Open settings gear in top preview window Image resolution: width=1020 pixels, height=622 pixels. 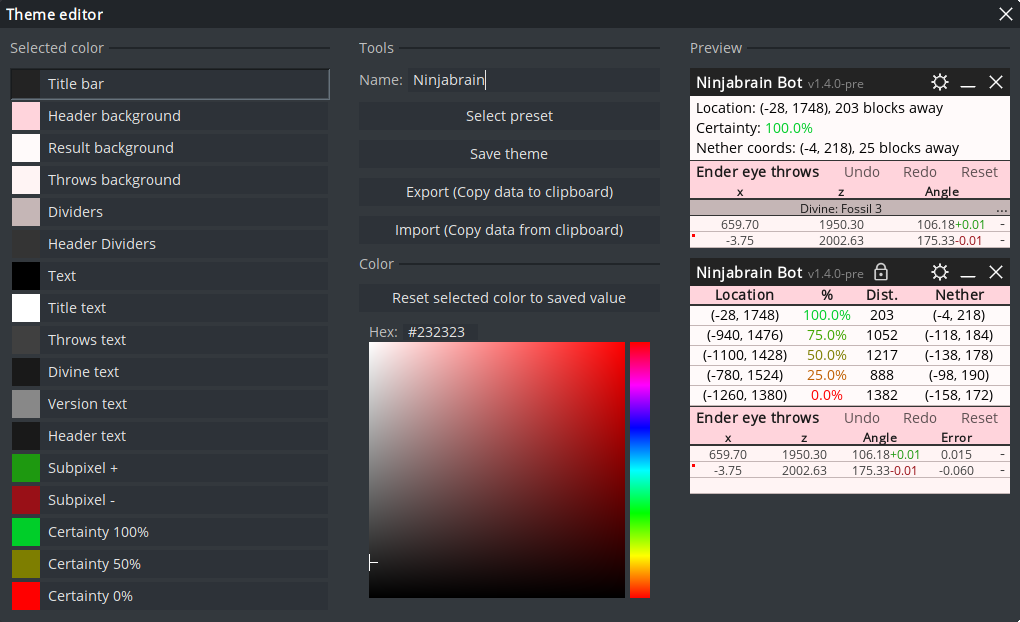click(939, 83)
